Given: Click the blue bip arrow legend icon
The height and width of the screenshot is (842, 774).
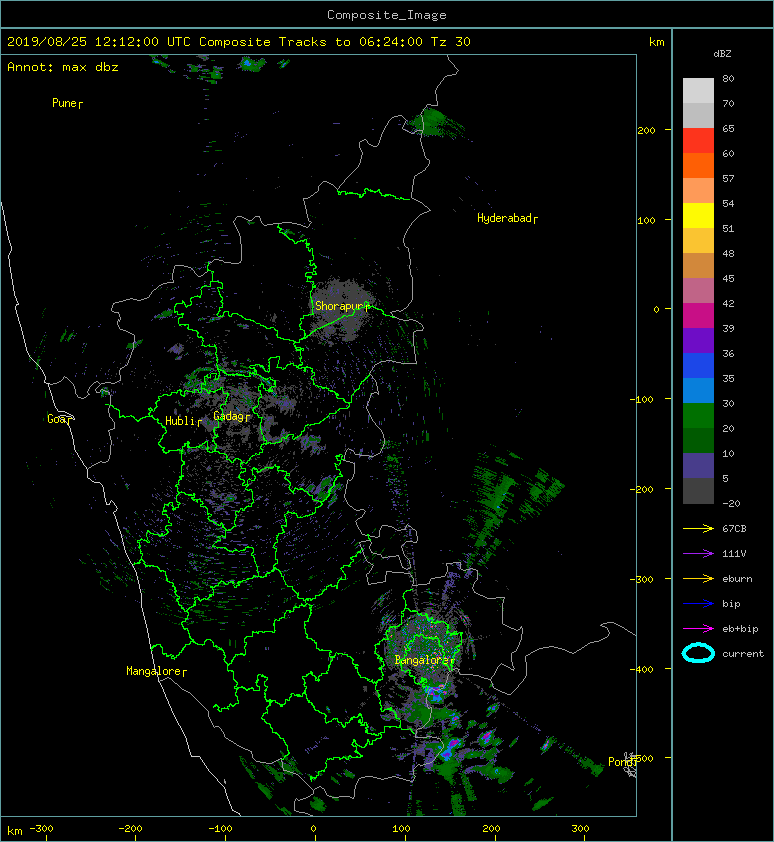Looking at the screenshot, I should (698, 604).
